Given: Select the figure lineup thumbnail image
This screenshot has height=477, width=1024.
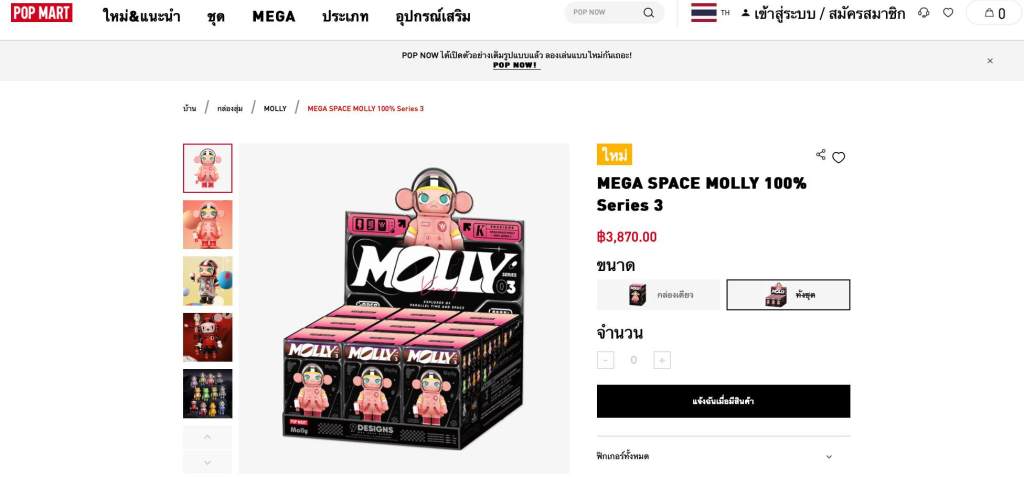Looking at the screenshot, I should [207, 393].
